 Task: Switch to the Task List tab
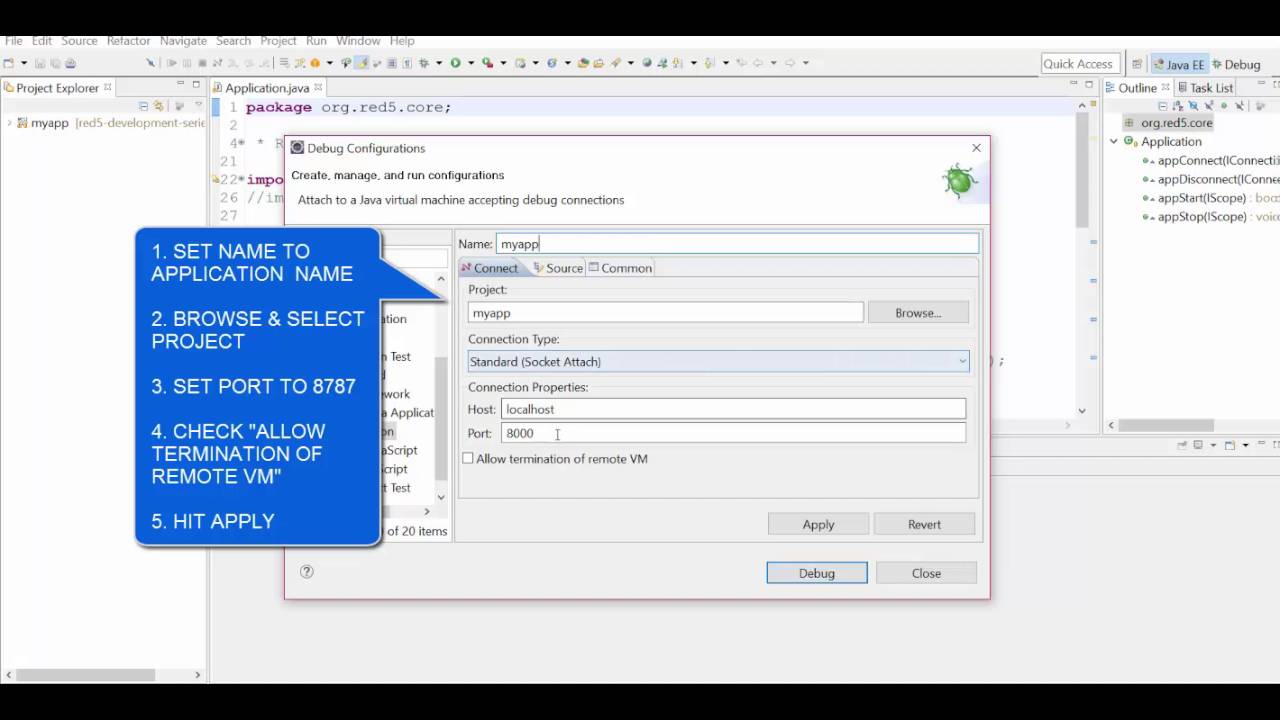pyautogui.click(x=1204, y=88)
